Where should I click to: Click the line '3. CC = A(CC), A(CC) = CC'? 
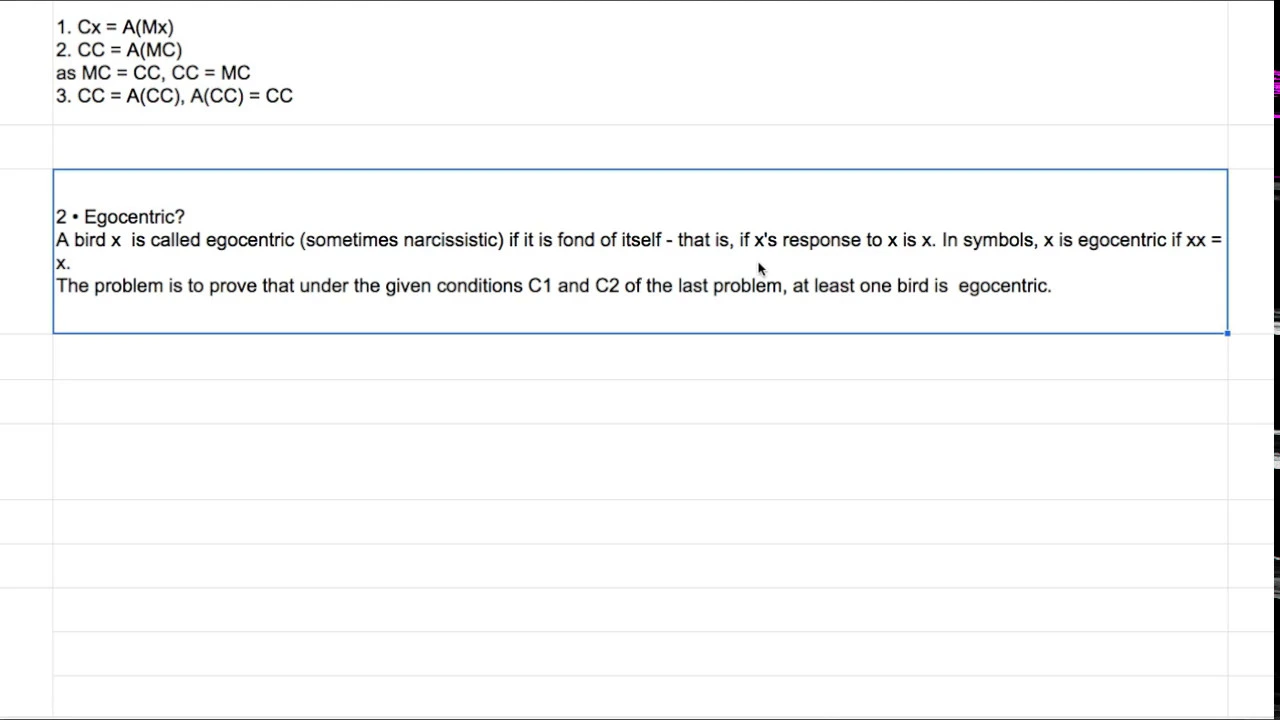174,96
